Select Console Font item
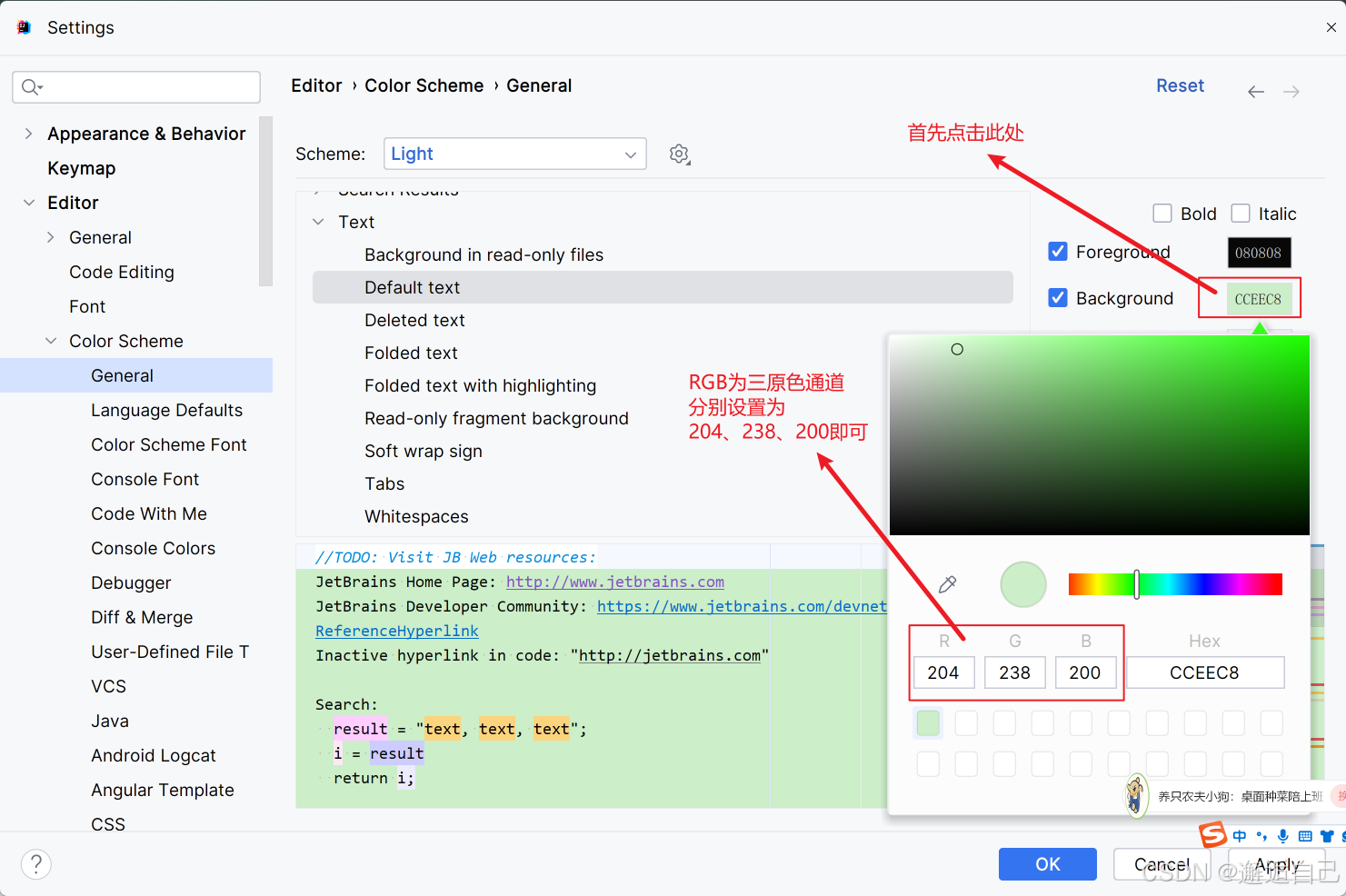Image resolution: width=1346 pixels, height=896 pixels. point(145,479)
